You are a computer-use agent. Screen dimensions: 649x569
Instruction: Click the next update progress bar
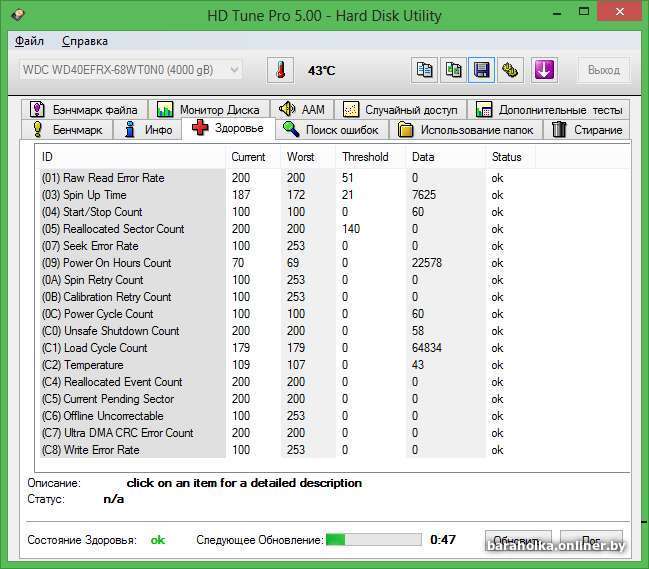point(374,540)
